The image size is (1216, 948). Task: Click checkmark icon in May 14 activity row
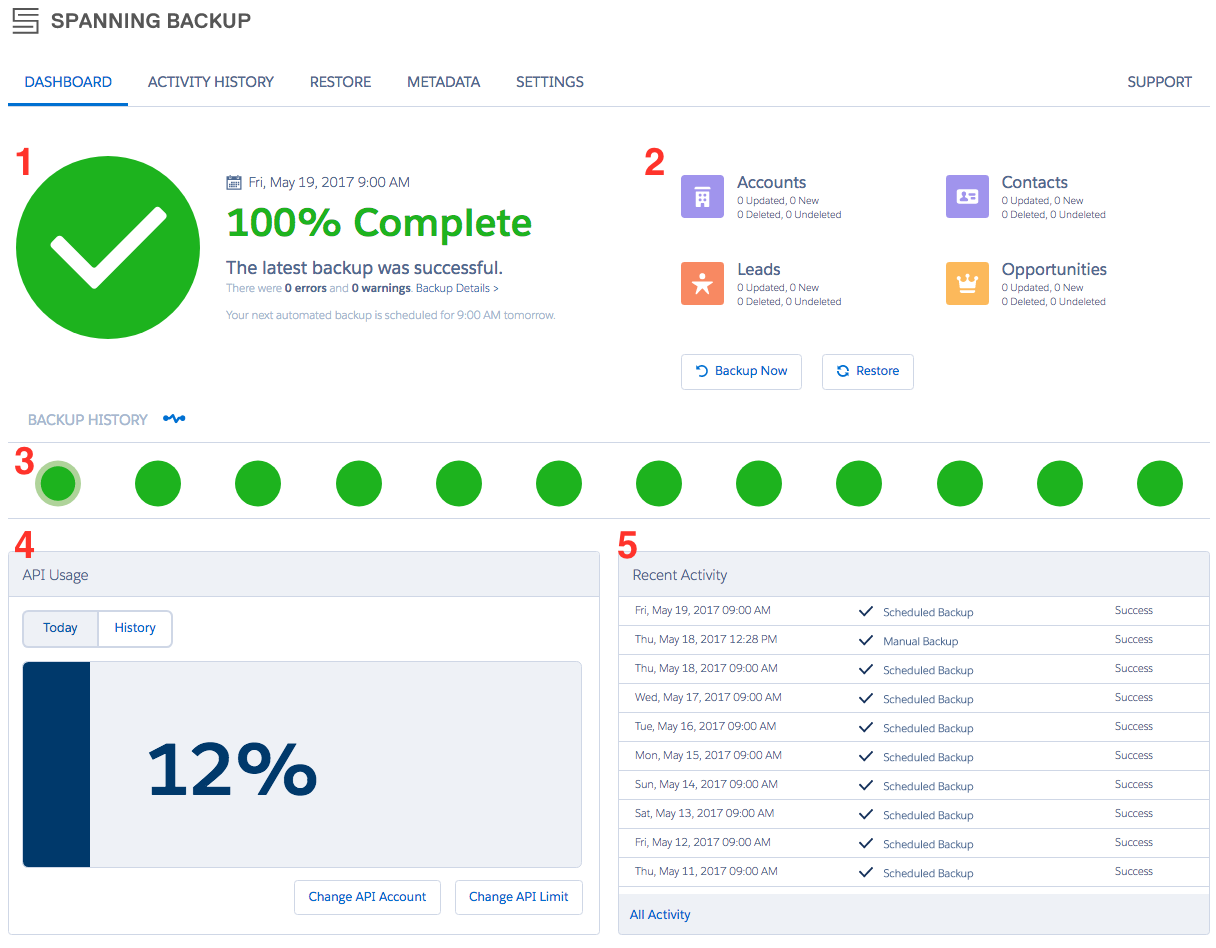(x=866, y=786)
